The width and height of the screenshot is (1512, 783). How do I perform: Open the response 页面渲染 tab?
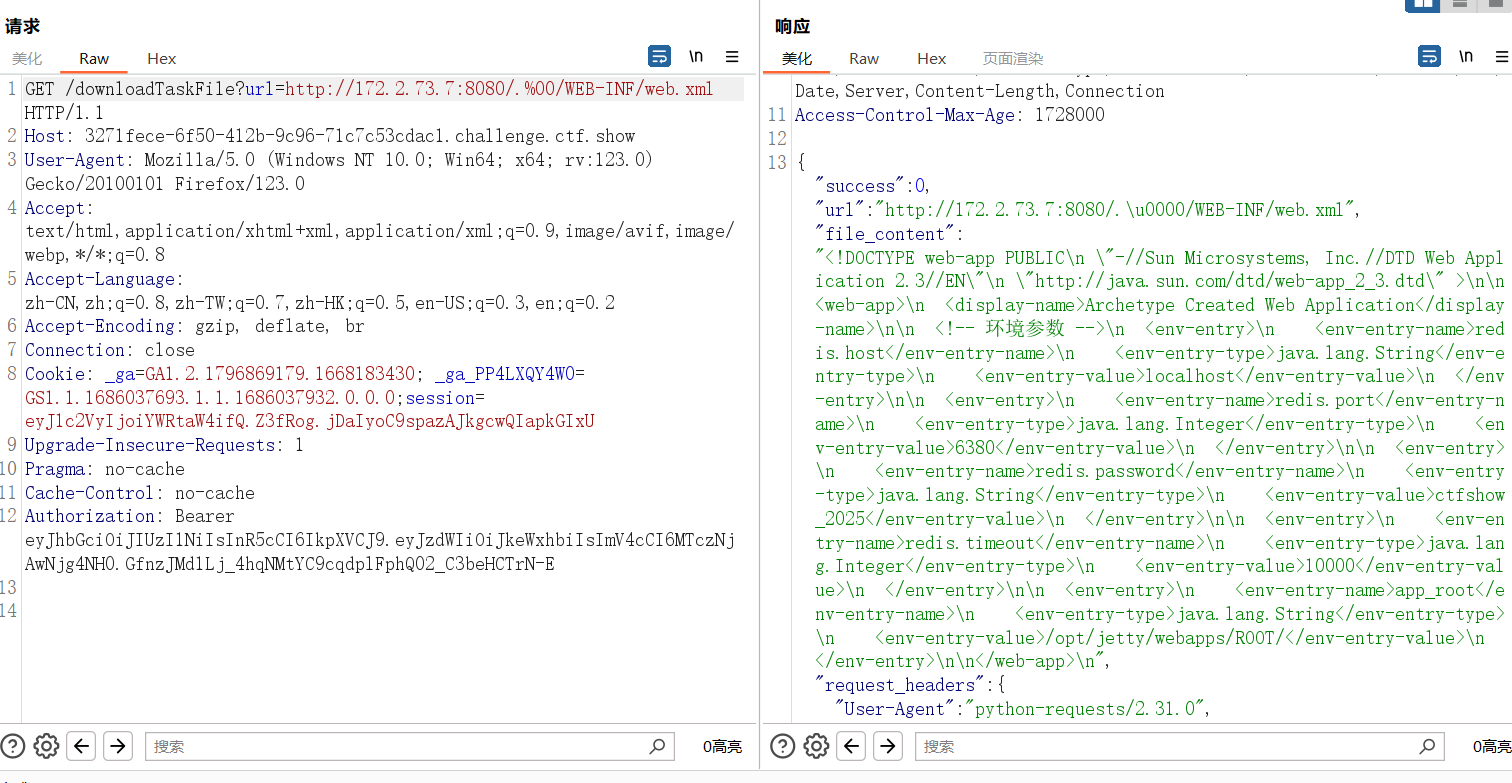[x=1013, y=59]
